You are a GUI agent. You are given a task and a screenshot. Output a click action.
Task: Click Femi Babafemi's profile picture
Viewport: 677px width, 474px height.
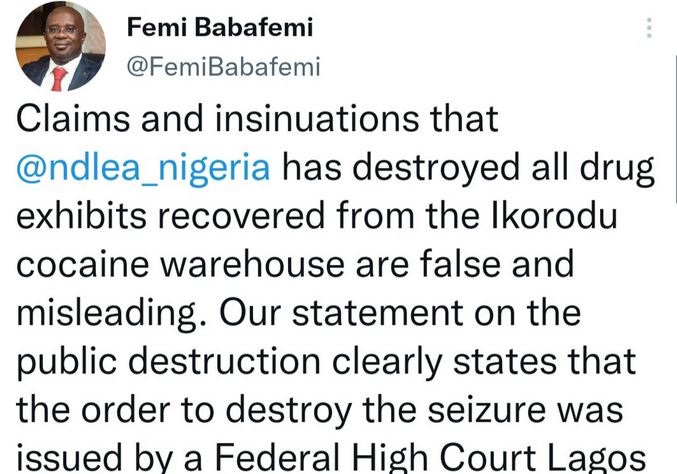point(60,47)
